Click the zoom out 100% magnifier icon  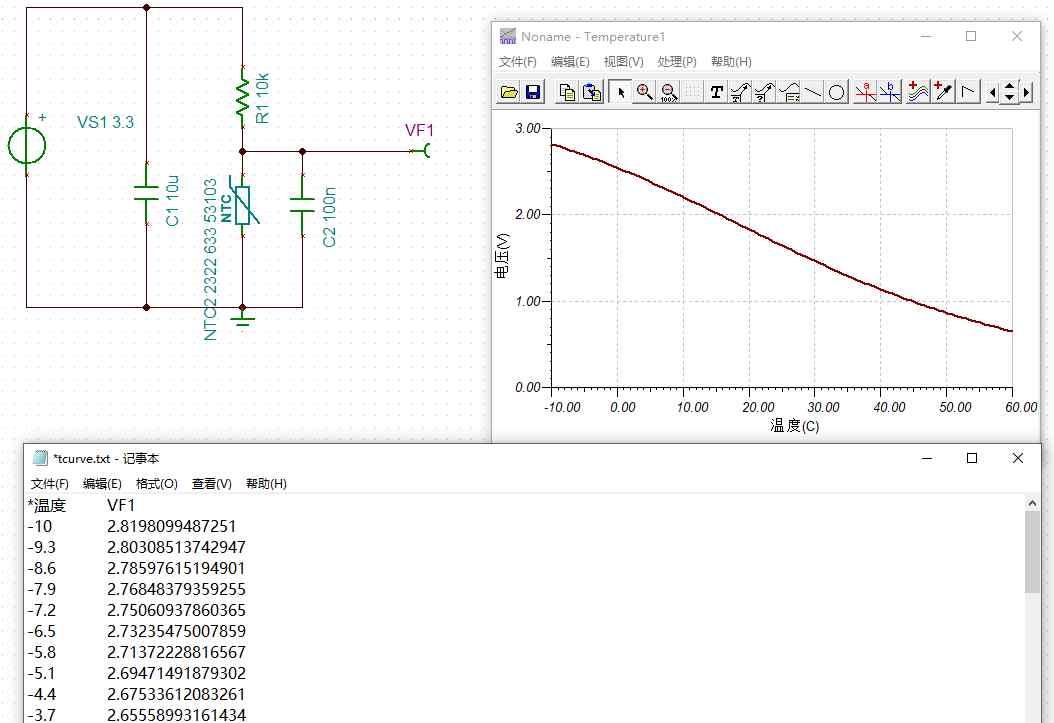[668, 92]
